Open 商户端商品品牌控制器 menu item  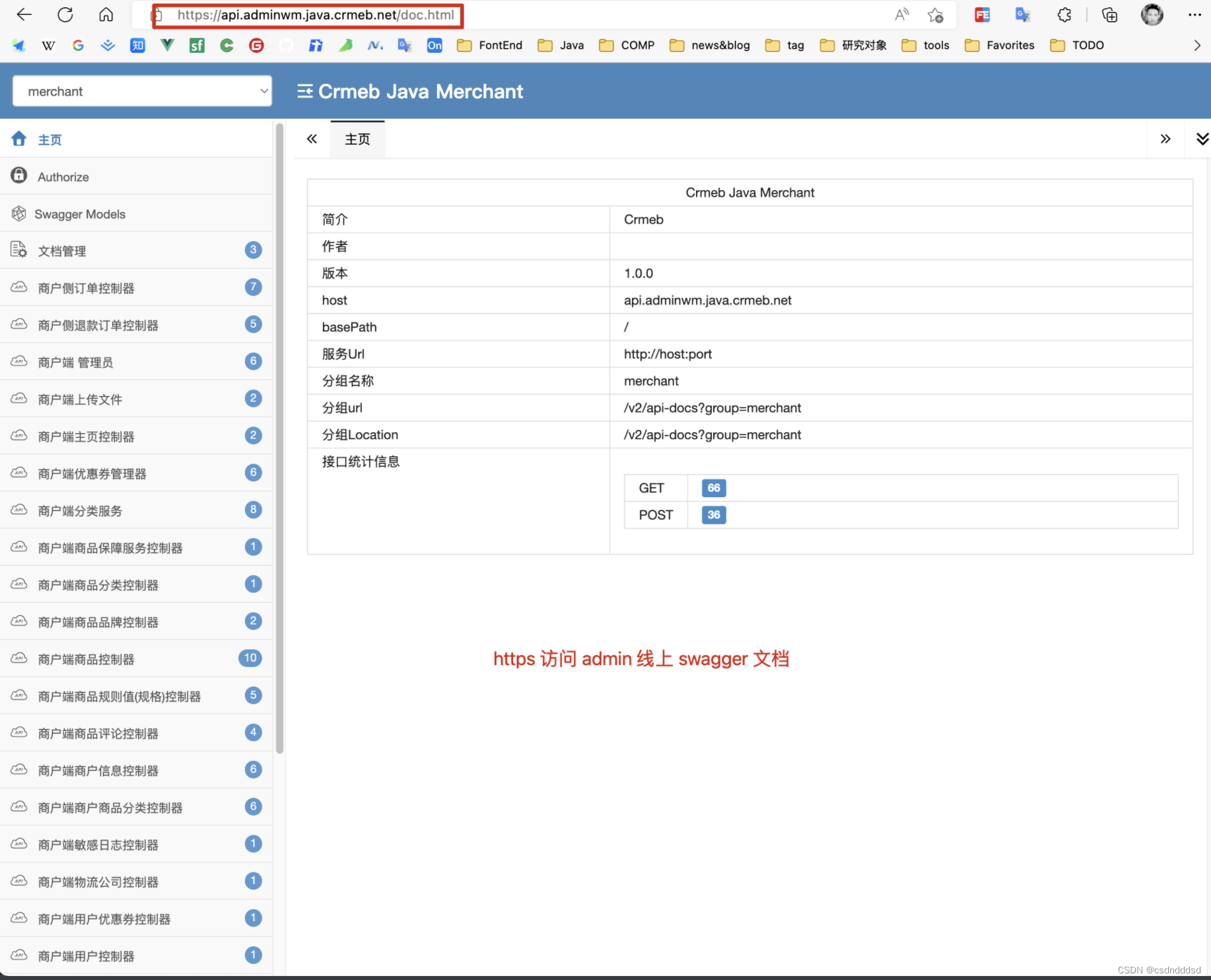(x=136, y=621)
